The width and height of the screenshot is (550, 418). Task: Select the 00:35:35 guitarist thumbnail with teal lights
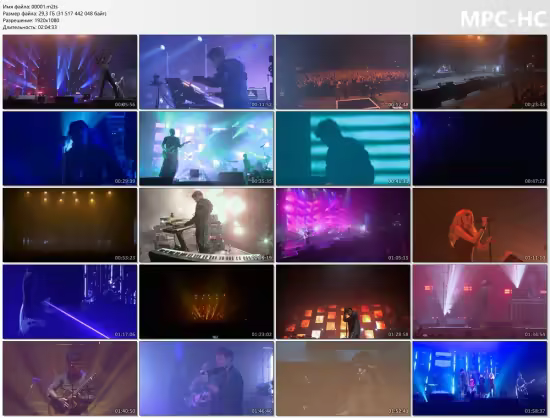point(206,148)
